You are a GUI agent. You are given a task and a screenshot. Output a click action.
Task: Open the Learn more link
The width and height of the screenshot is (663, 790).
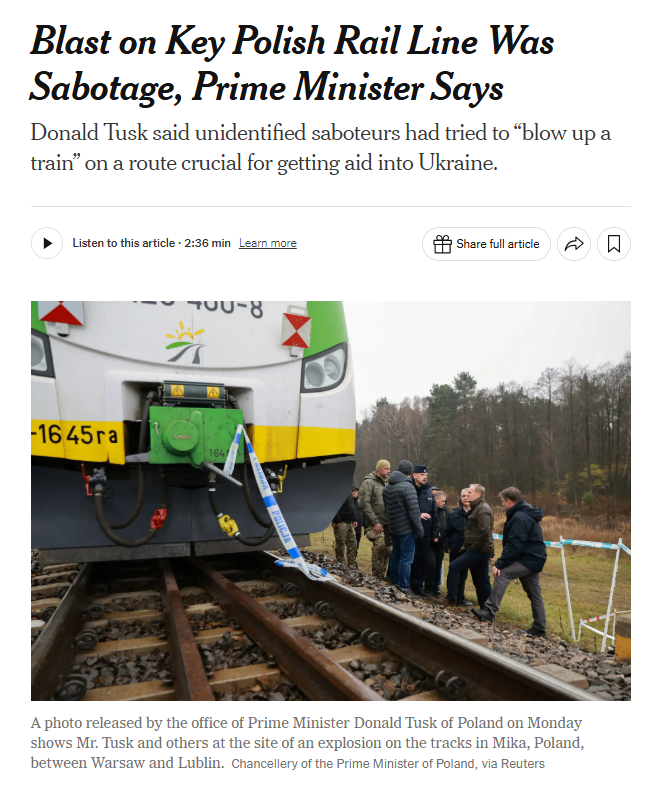click(x=268, y=243)
